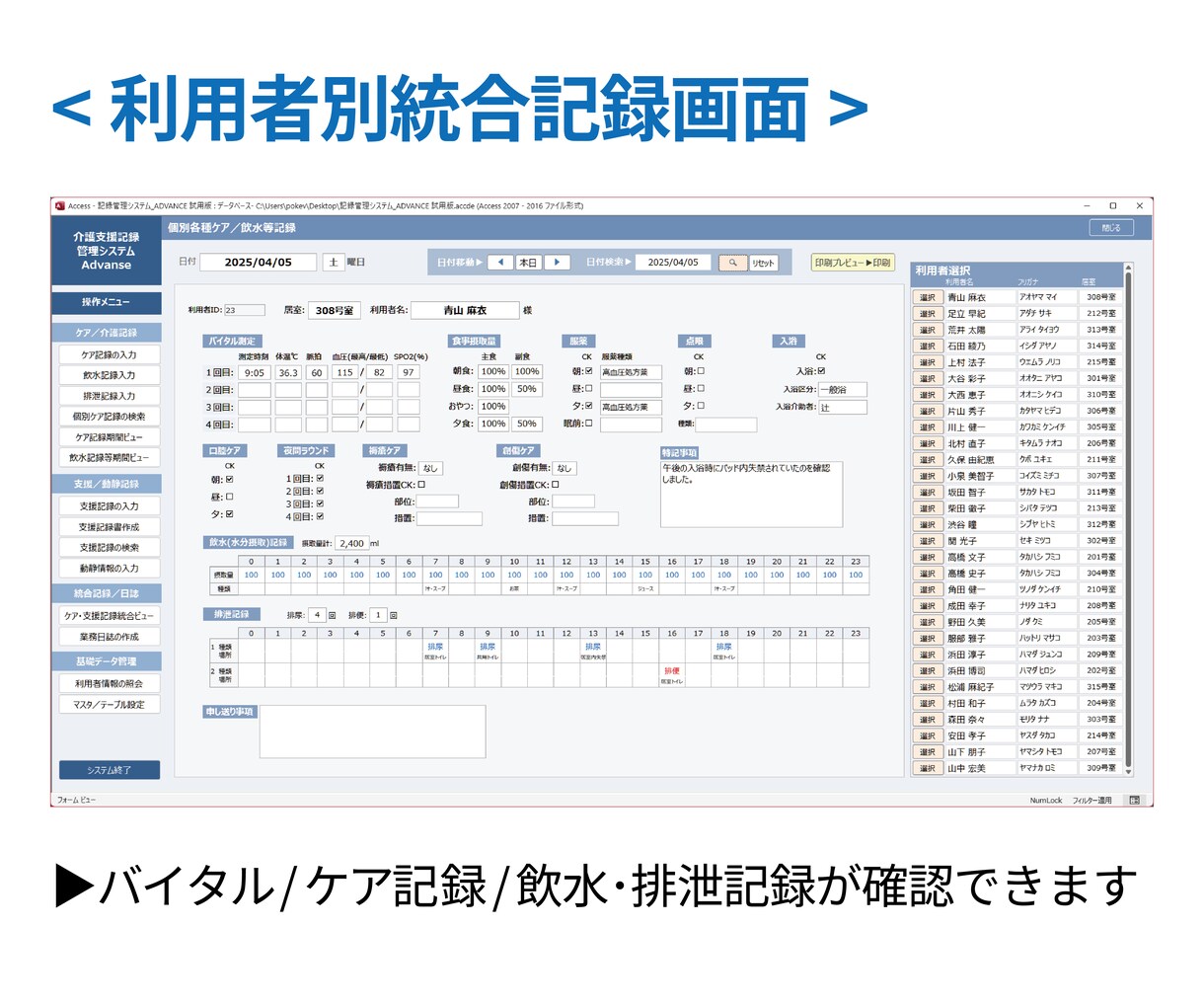Open 個別ケア記録の検索 from sidebar

[x=109, y=417]
